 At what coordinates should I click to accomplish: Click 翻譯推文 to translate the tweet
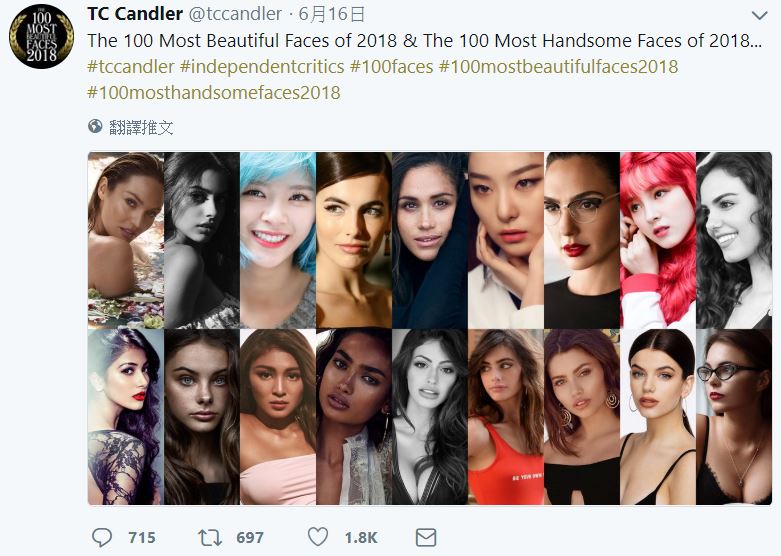click(x=141, y=127)
